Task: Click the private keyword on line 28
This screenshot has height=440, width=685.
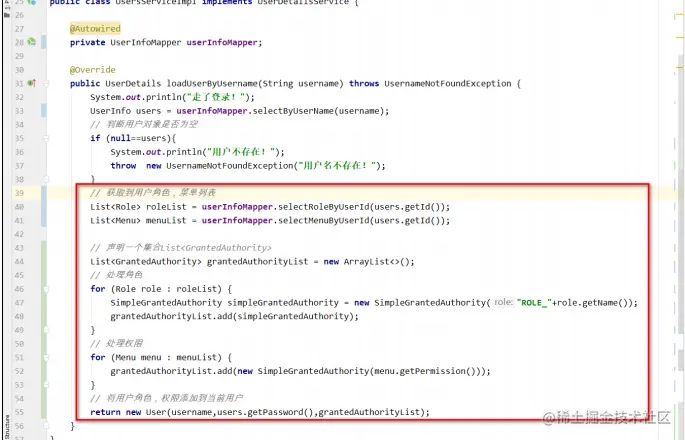Action: point(87,42)
